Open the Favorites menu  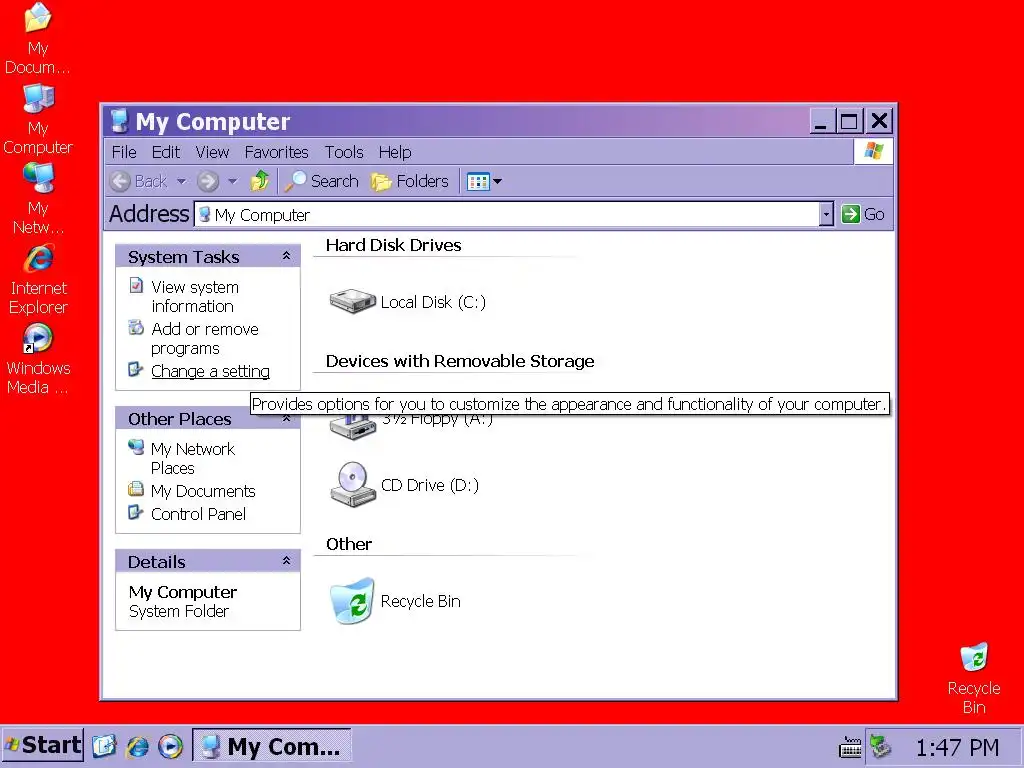[x=276, y=152]
